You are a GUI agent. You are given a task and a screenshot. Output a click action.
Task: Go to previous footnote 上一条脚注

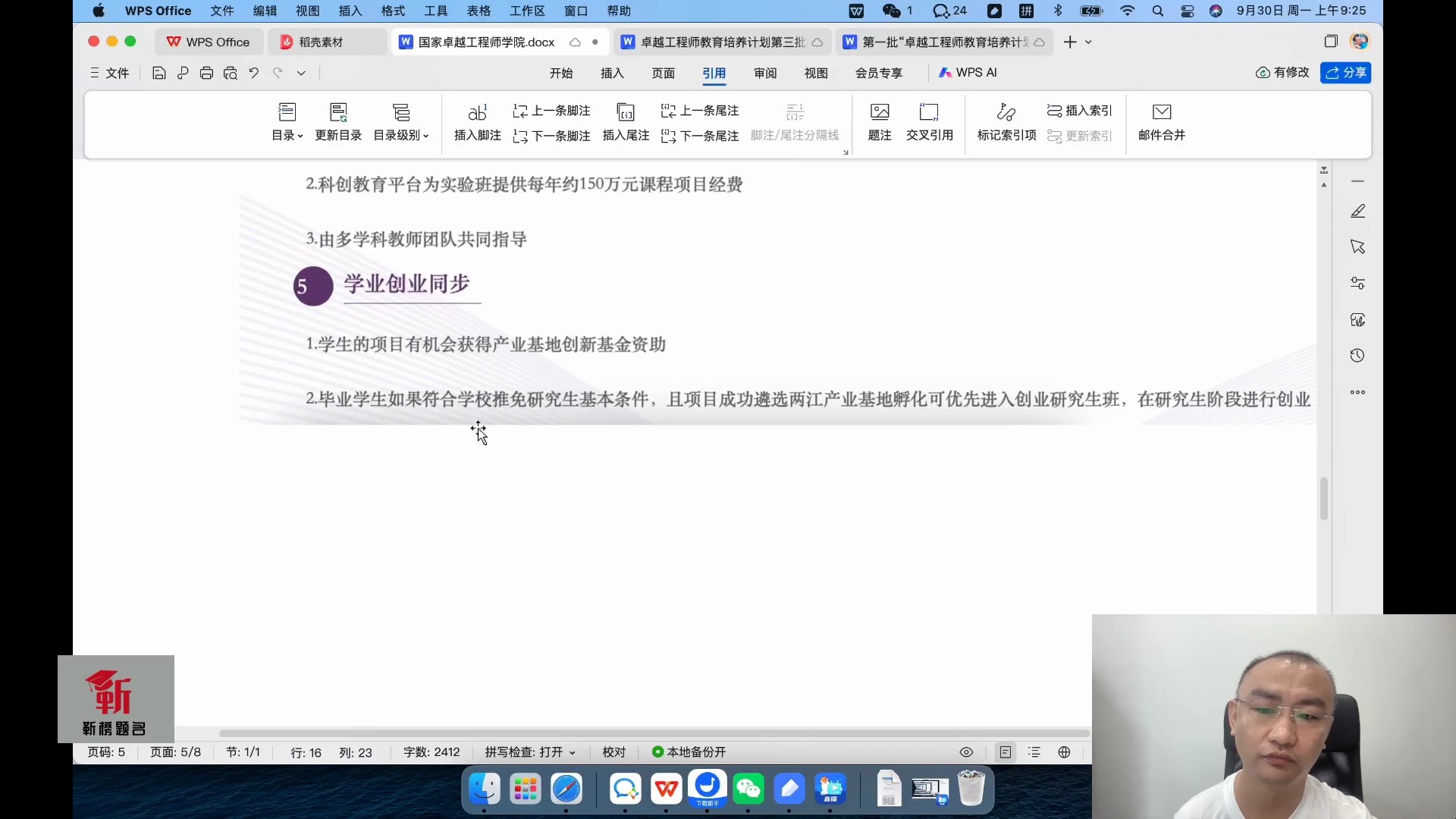pos(551,111)
